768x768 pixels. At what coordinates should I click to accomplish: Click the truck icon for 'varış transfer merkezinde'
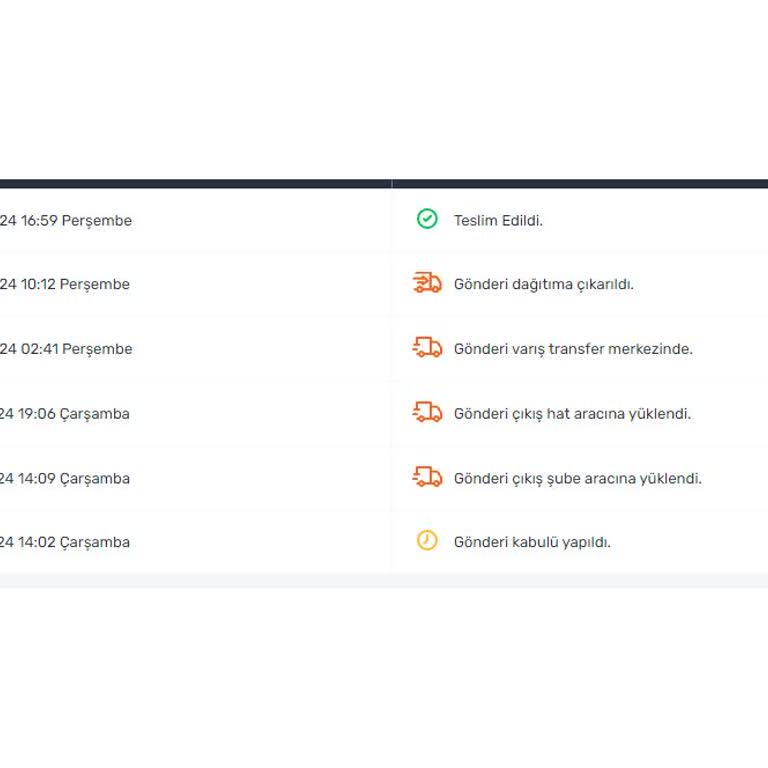[427, 348]
